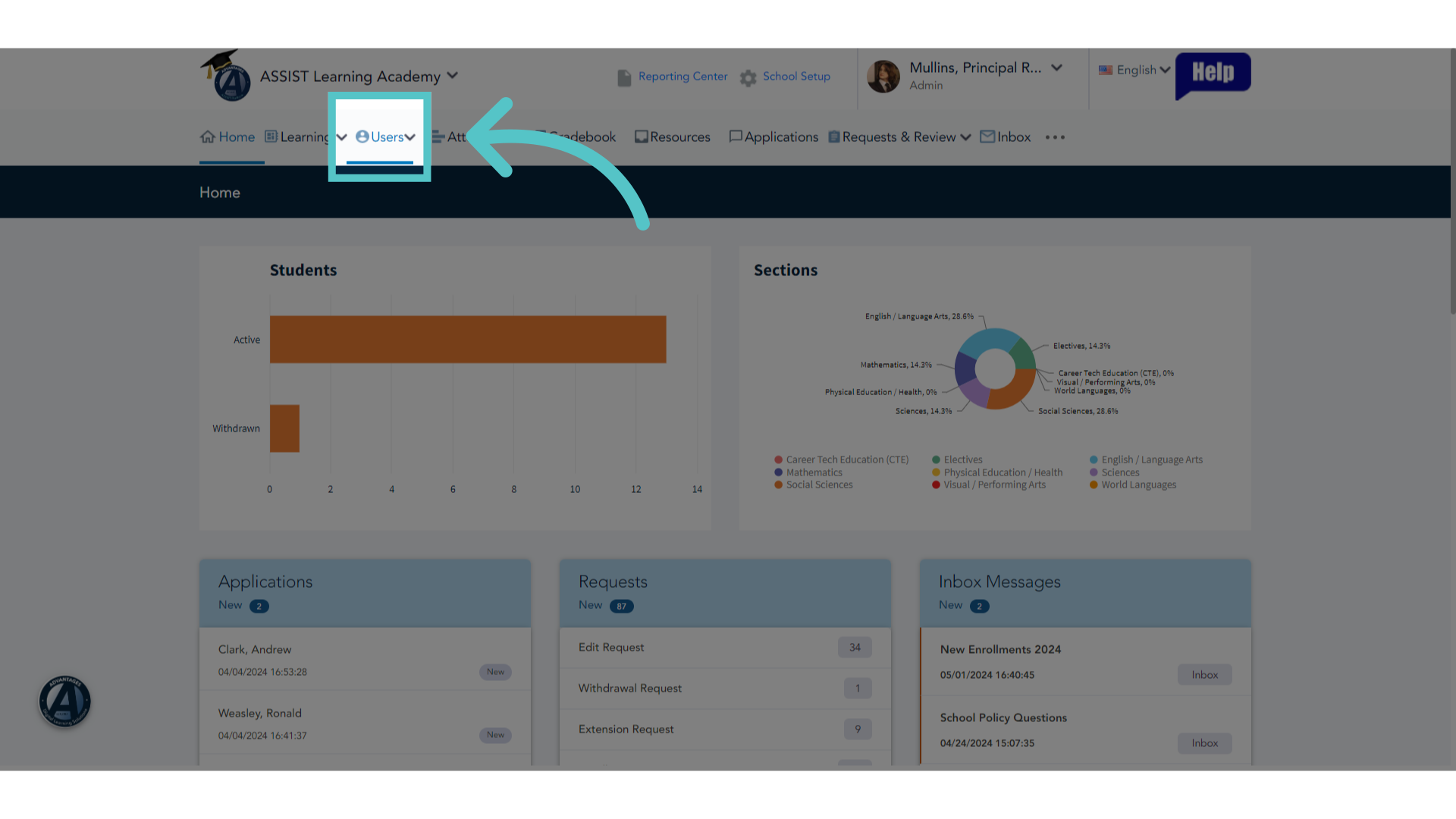
Task: Expand the Users dropdown menu
Action: point(385,137)
